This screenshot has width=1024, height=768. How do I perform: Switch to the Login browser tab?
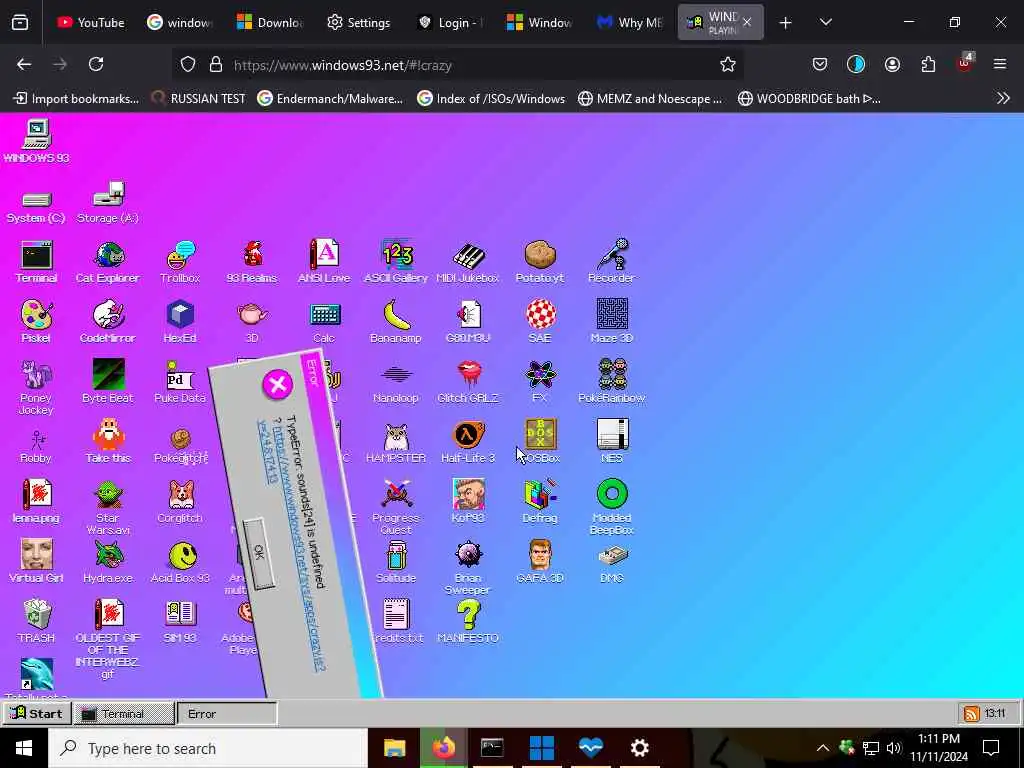(450, 23)
